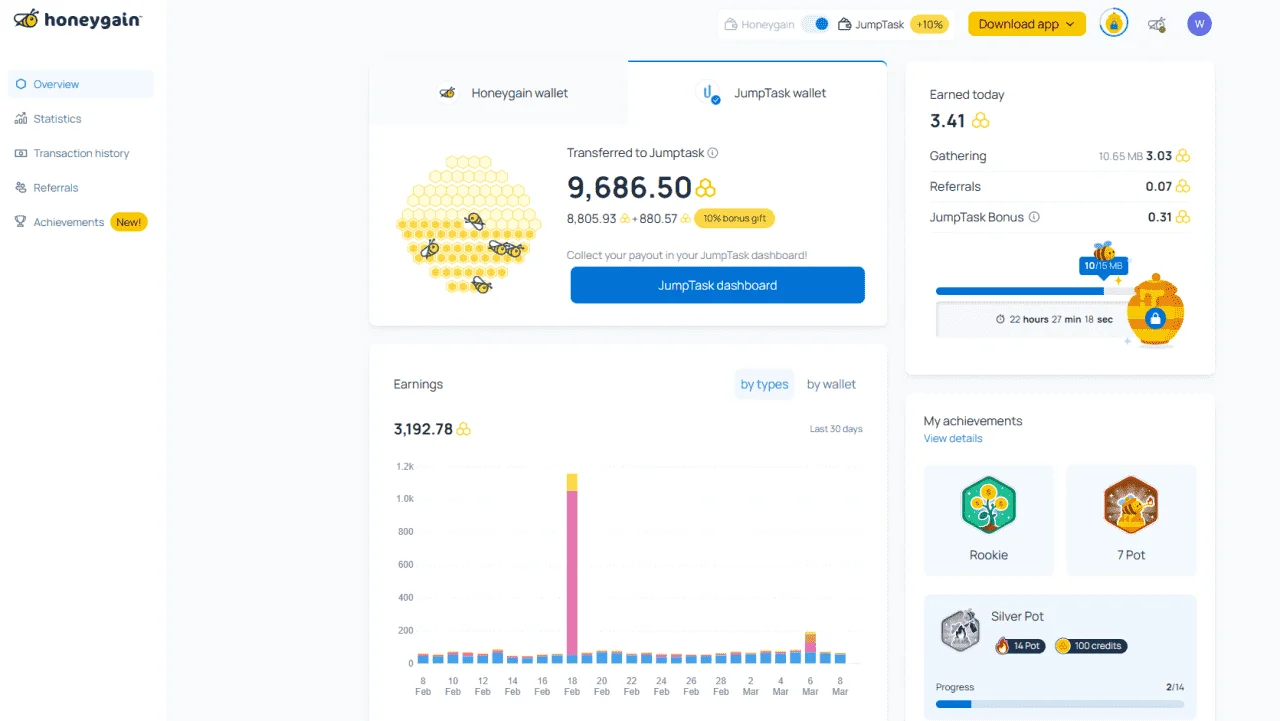Click the countdown clock icon
The image size is (1280, 721).
click(x=1000, y=320)
